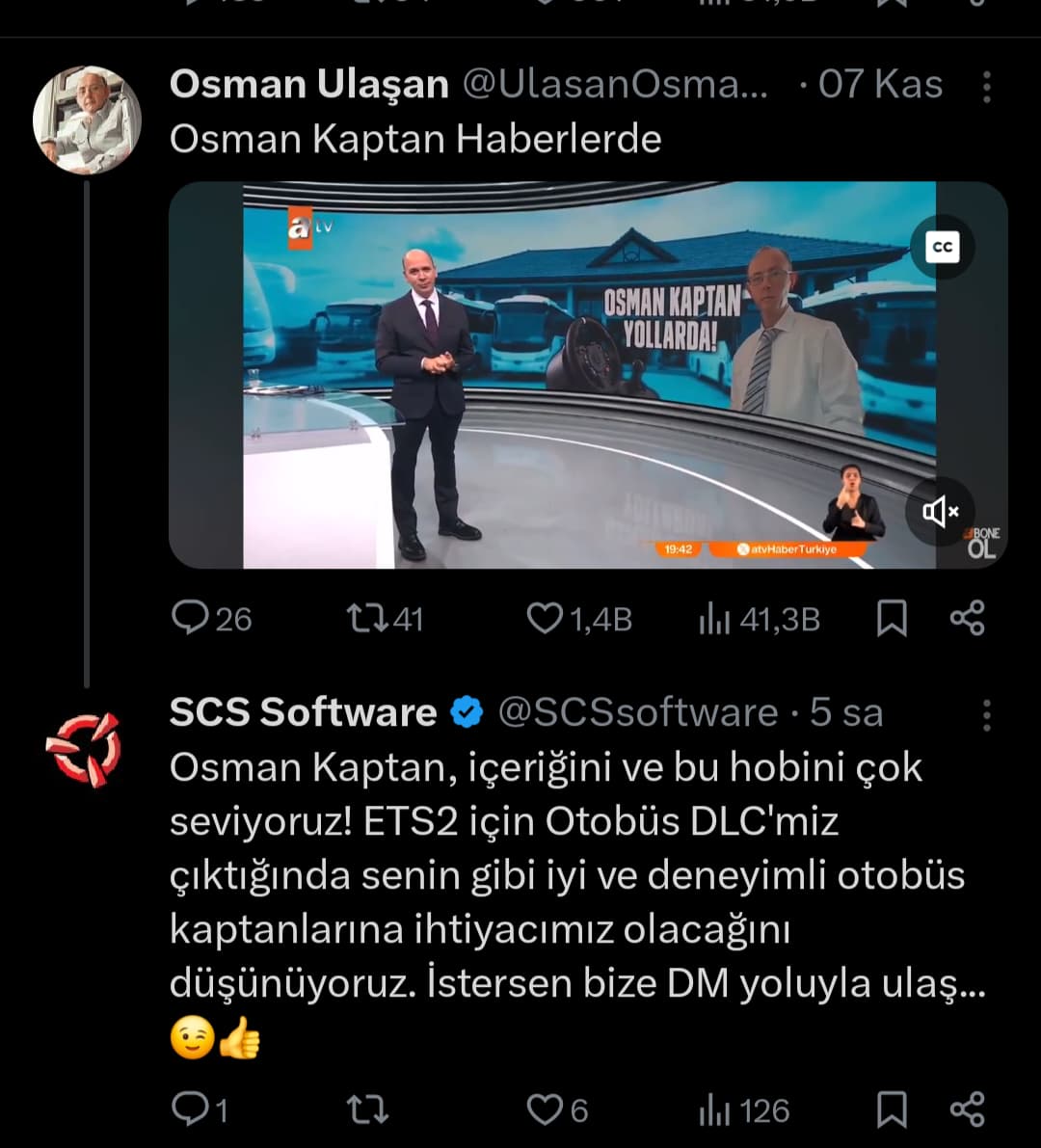
Task: Toggle closed captions on the video
Action: click(943, 247)
